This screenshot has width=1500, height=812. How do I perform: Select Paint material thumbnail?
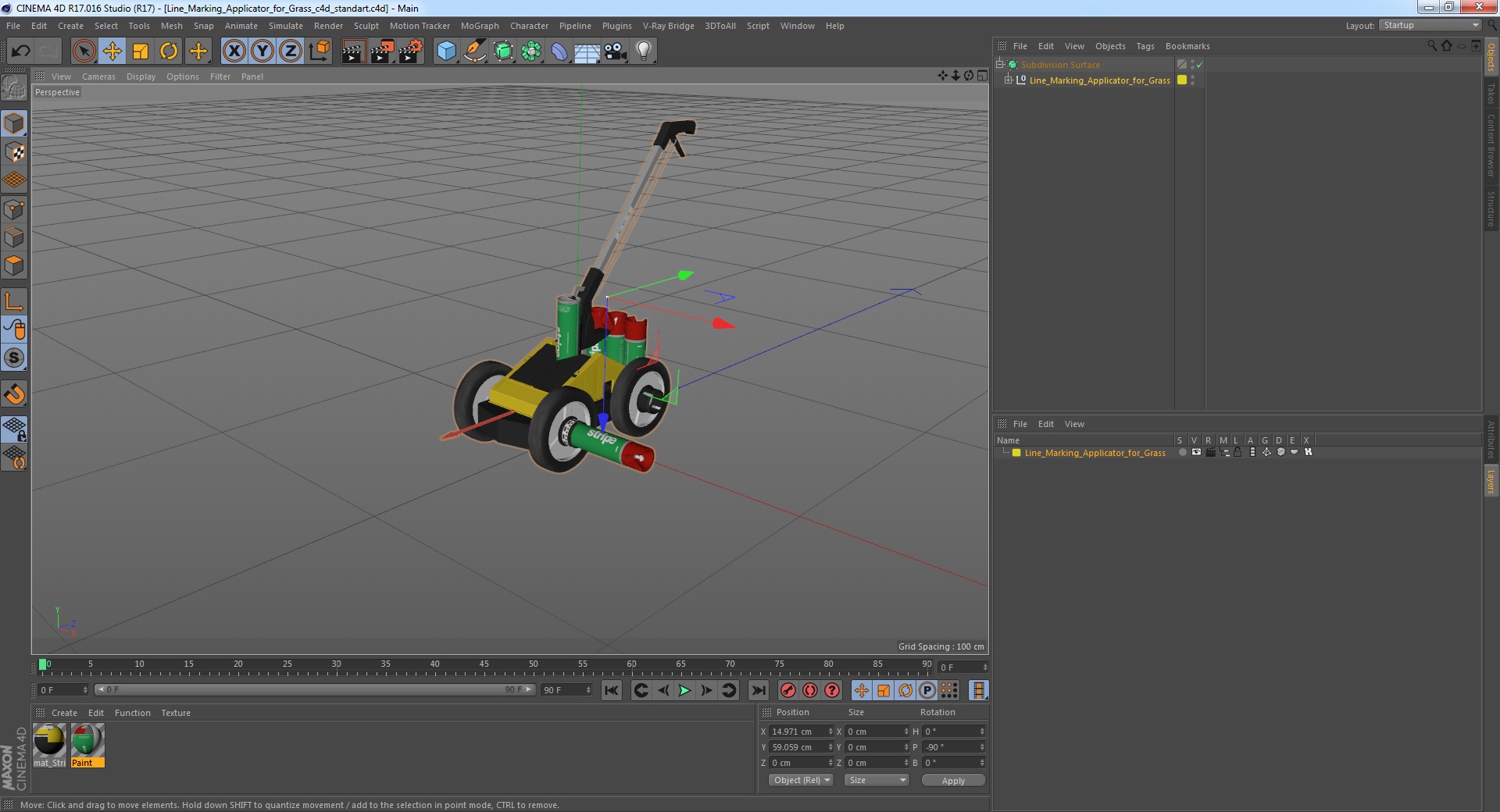87,746
